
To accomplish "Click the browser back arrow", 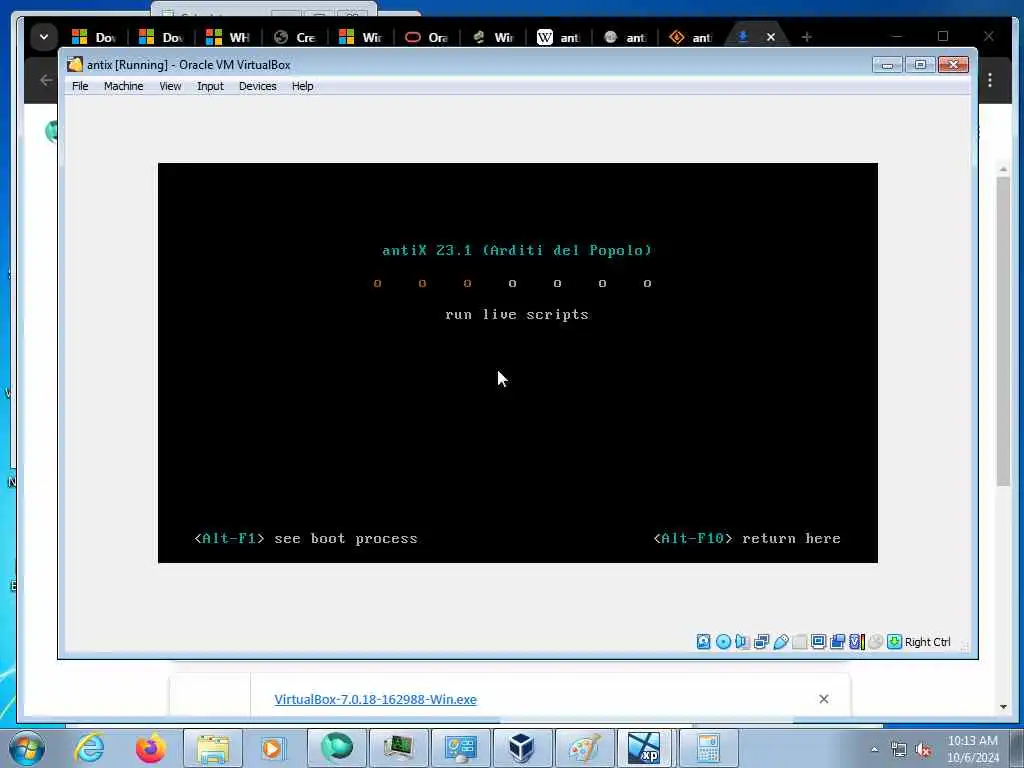I will coord(46,80).
